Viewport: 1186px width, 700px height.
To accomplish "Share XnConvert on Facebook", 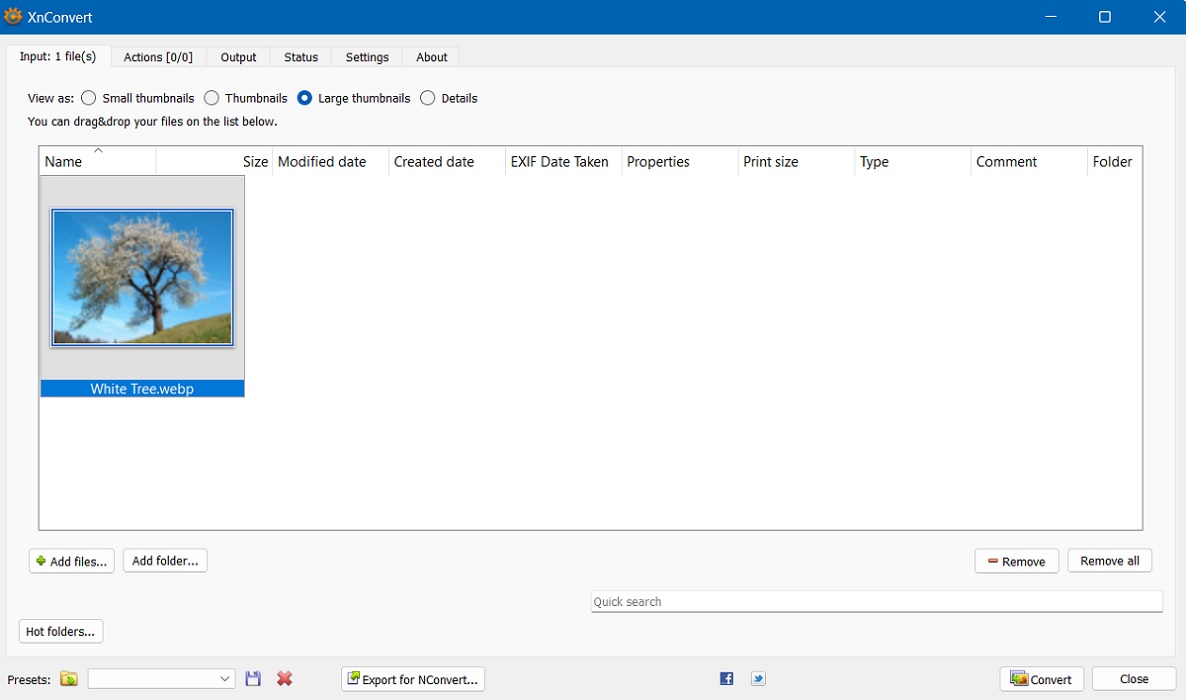I will coord(726,678).
